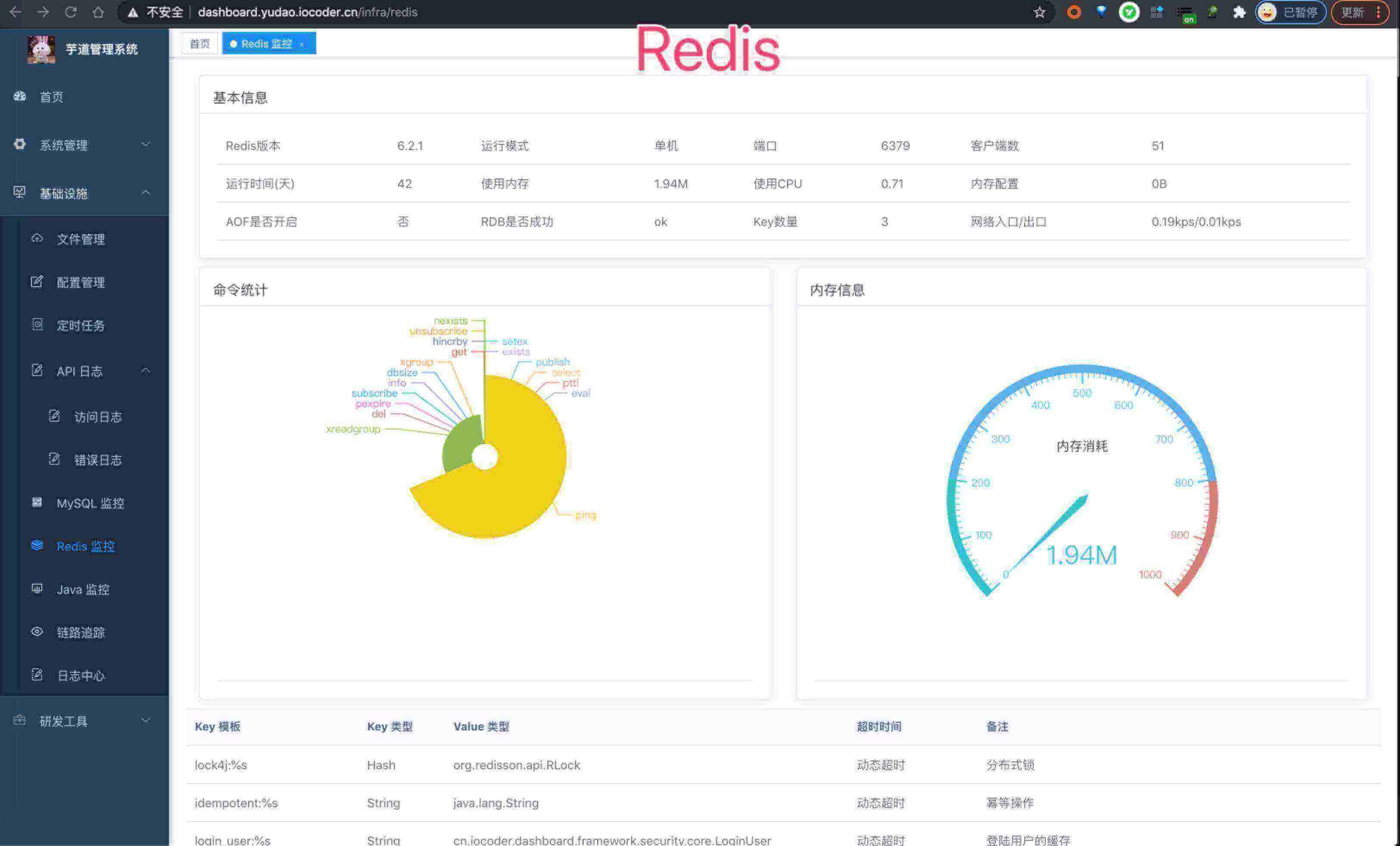Collapse the API 日志 submenu

tap(79, 371)
